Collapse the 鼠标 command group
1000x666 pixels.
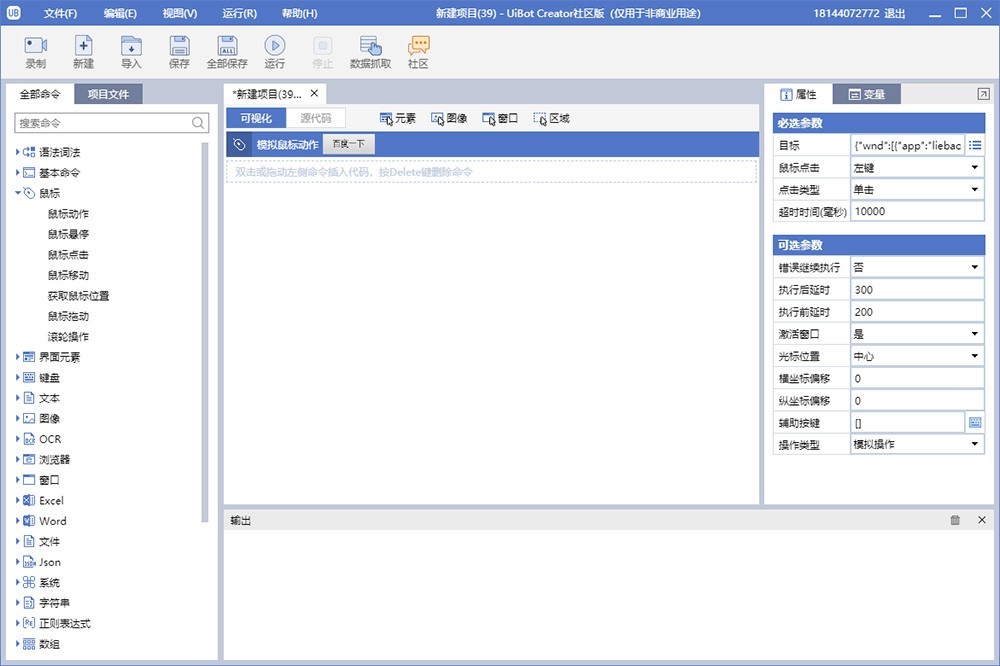point(19,193)
